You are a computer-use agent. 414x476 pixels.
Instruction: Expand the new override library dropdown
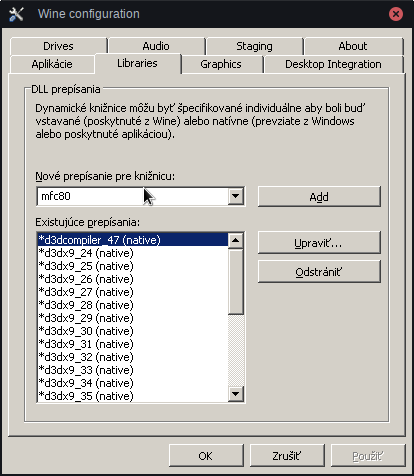tap(236, 196)
